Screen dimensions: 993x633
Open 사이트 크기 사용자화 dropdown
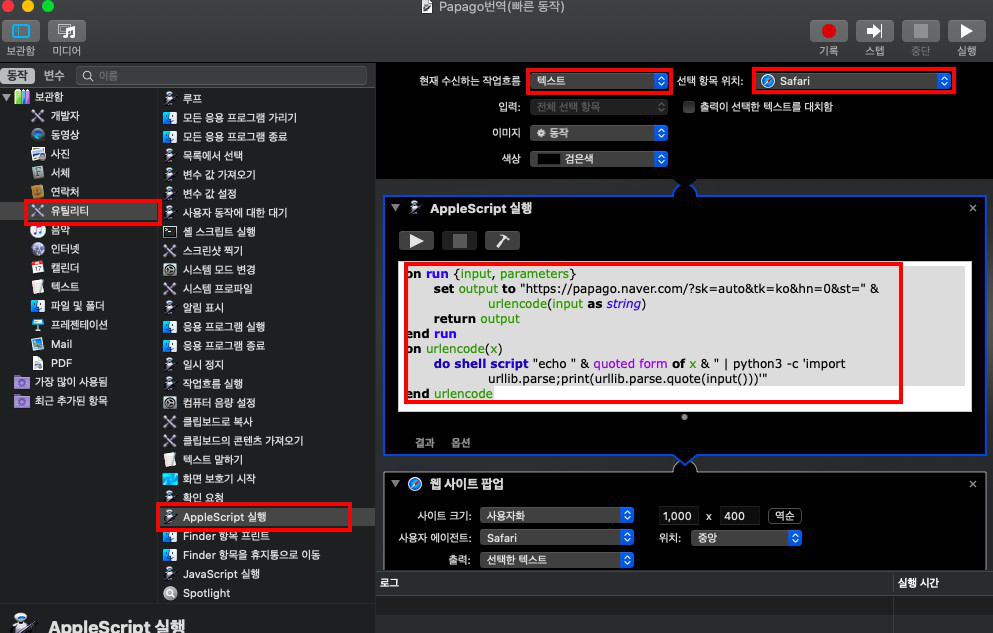point(557,515)
